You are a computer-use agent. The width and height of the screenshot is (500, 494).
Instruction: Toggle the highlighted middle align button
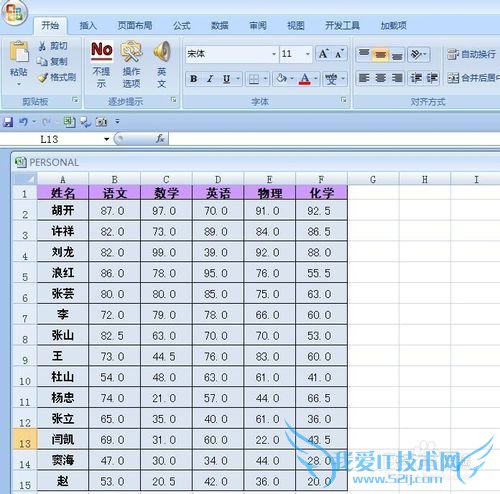pyautogui.click(x=380, y=54)
